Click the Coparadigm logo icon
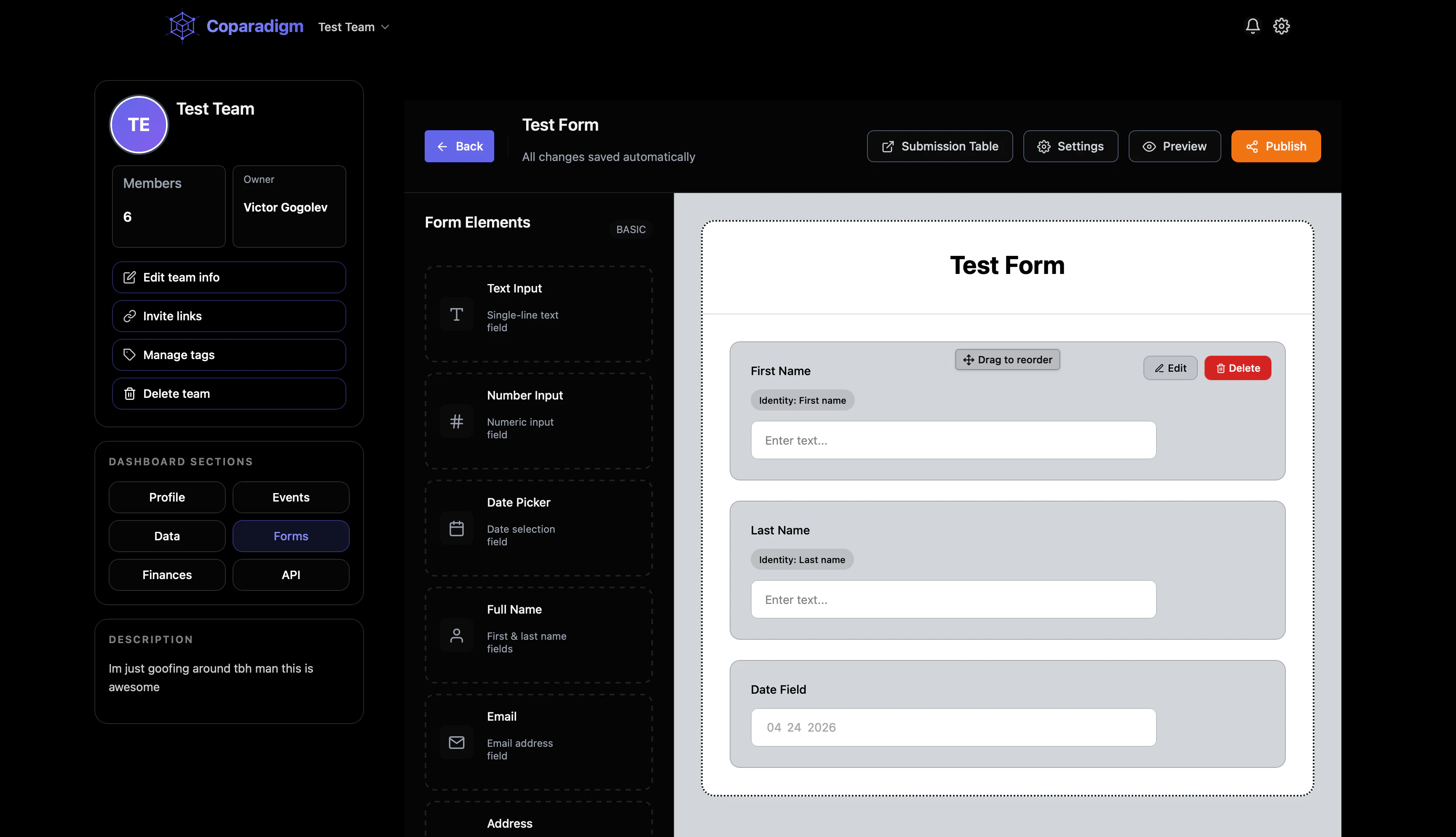Viewport: 1456px width, 837px height. pyautogui.click(x=182, y=27)
